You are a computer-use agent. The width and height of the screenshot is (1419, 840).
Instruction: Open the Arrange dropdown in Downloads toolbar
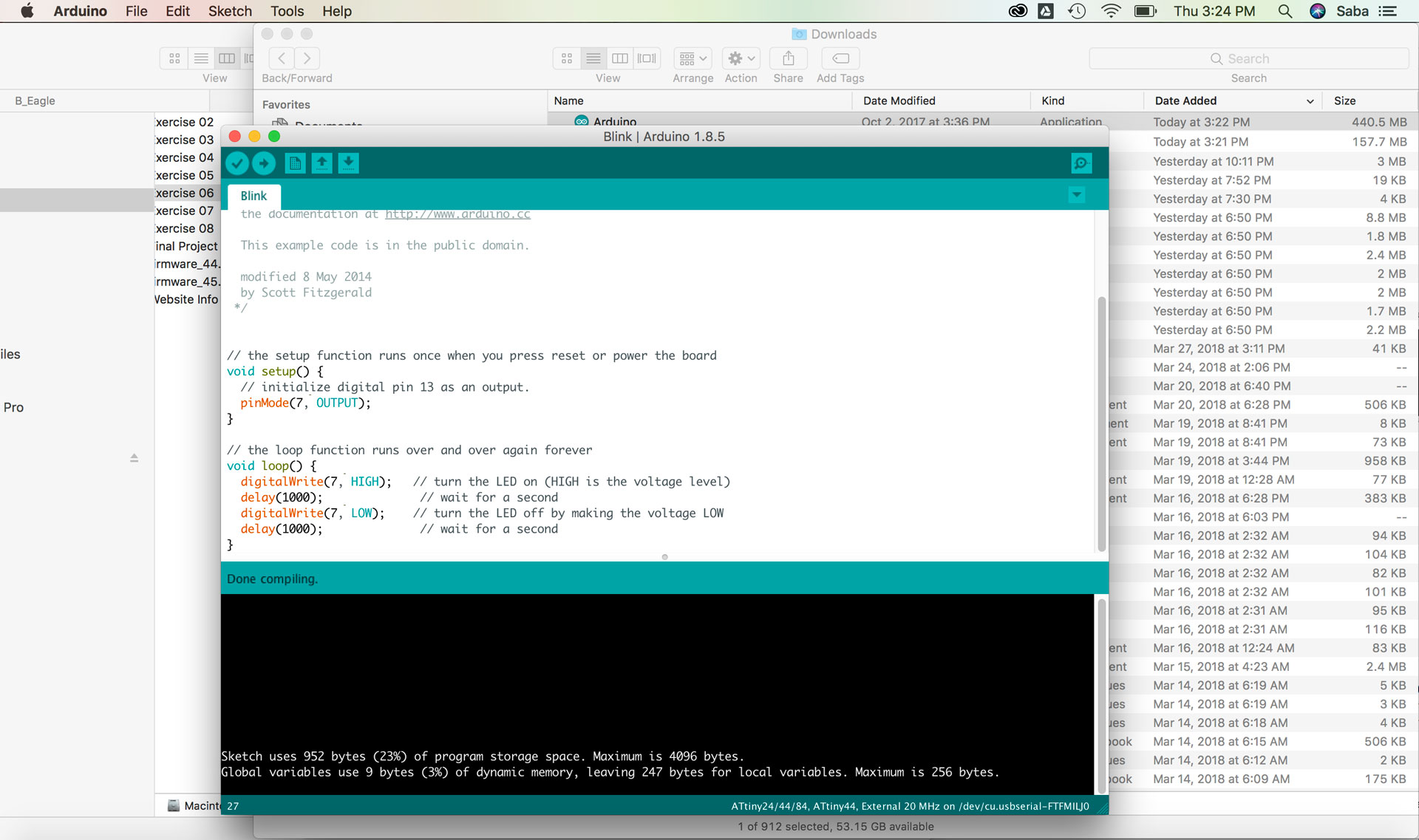(693, 58)
